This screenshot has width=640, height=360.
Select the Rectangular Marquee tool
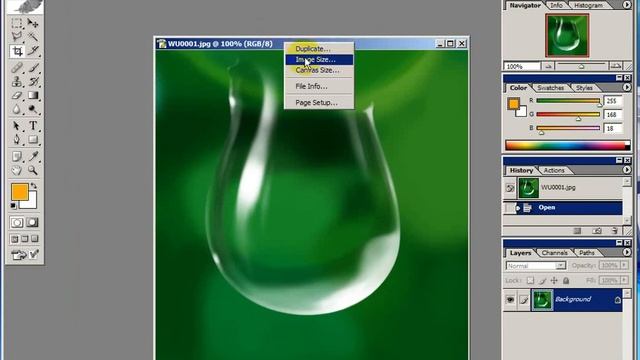click(x=17, y=23)
